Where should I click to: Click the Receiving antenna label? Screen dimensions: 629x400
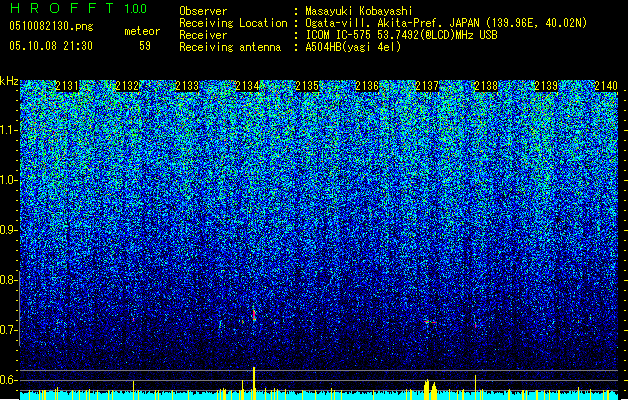pos(230,47)
